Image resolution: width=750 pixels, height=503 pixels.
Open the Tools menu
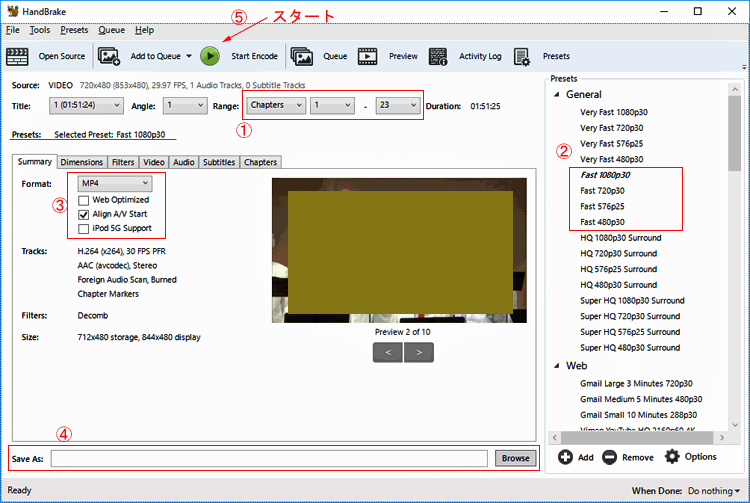(40, 30)
